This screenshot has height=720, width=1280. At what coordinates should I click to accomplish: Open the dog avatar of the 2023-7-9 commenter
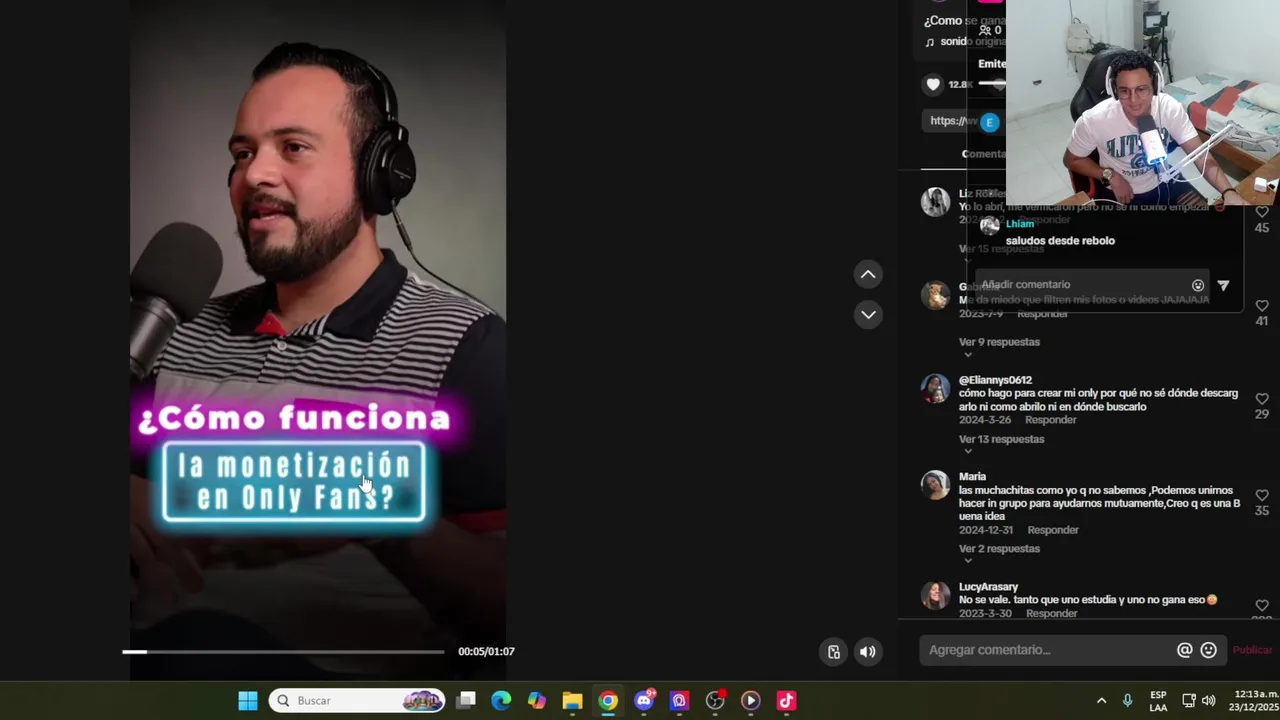tap(935, 295)
